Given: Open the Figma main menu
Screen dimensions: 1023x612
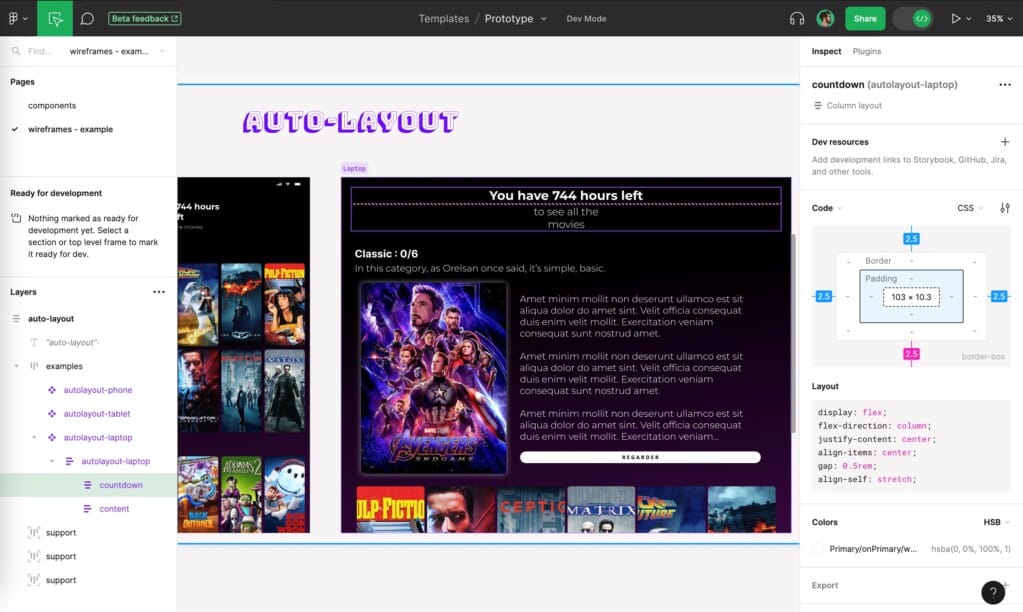Looking at the screenshot, I should point(14,17).
